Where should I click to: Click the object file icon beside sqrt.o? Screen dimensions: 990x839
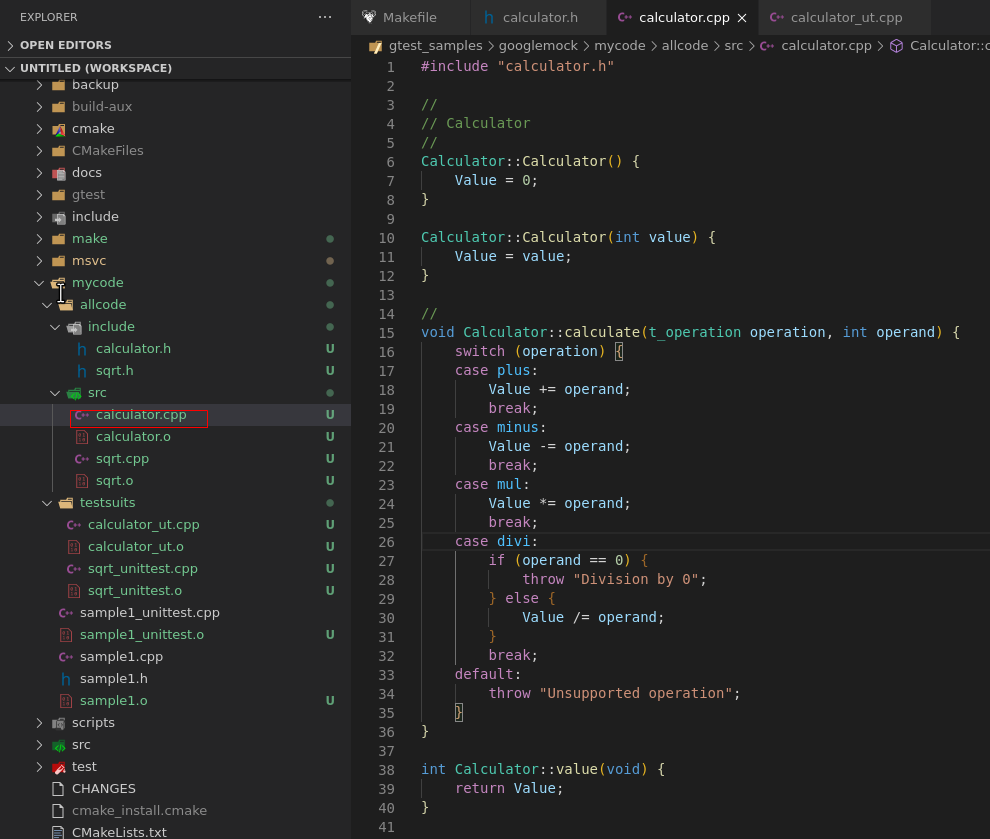tap(82, 481)
